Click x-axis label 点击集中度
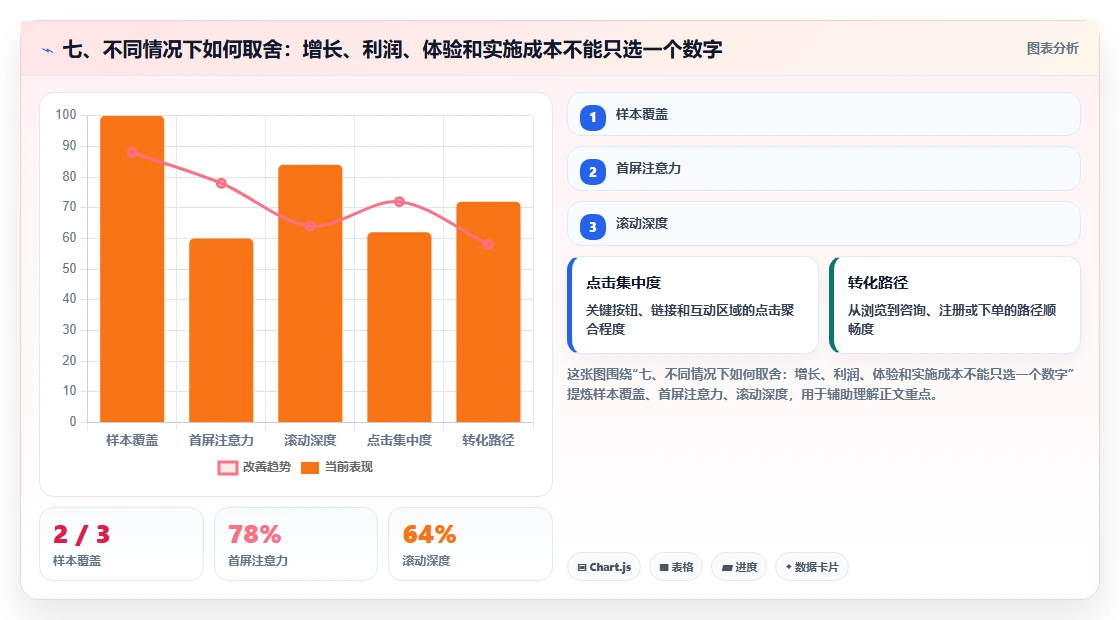This screenshot has width=1120, height=620. (399, 441)
